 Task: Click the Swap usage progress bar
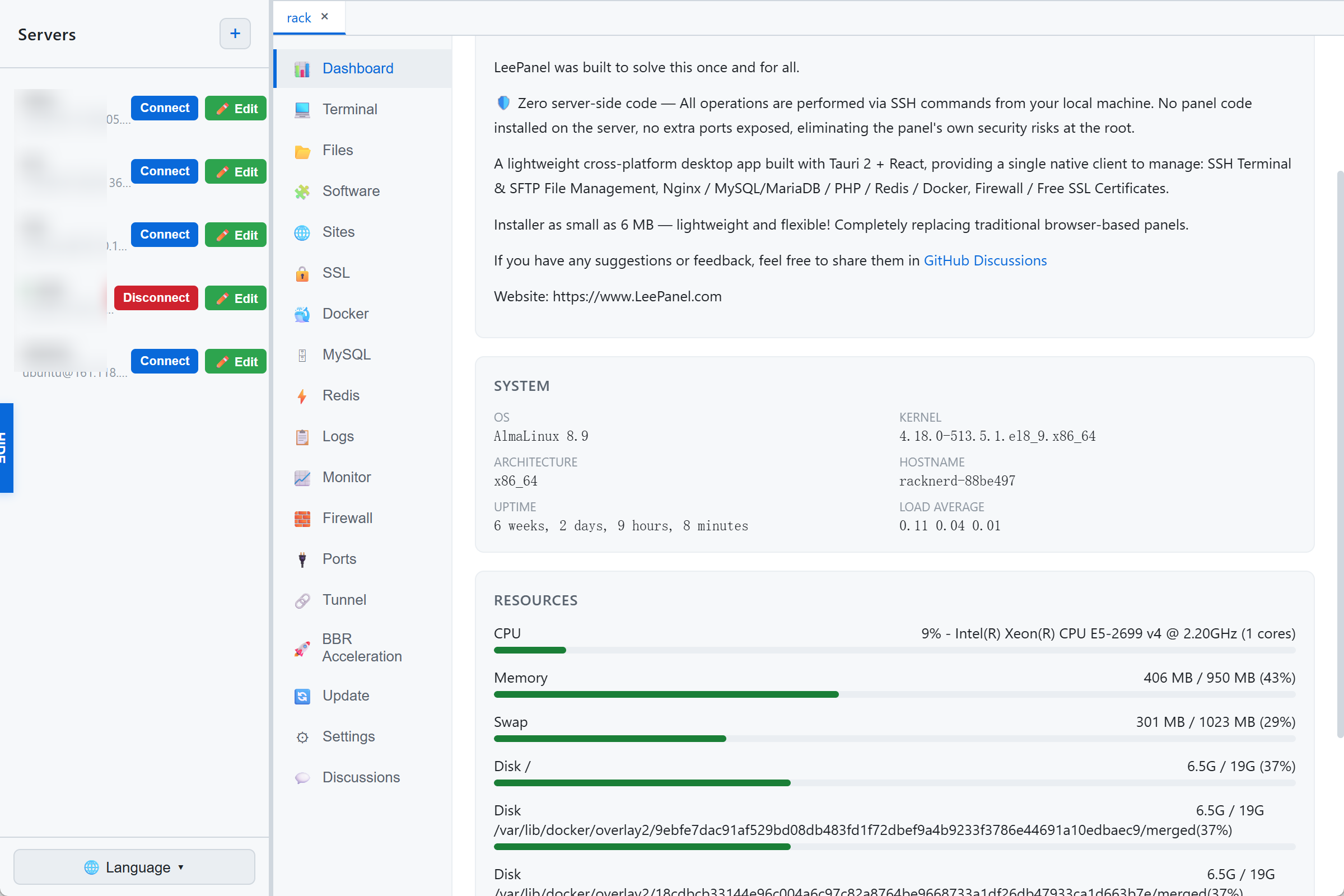click(894, 739)
